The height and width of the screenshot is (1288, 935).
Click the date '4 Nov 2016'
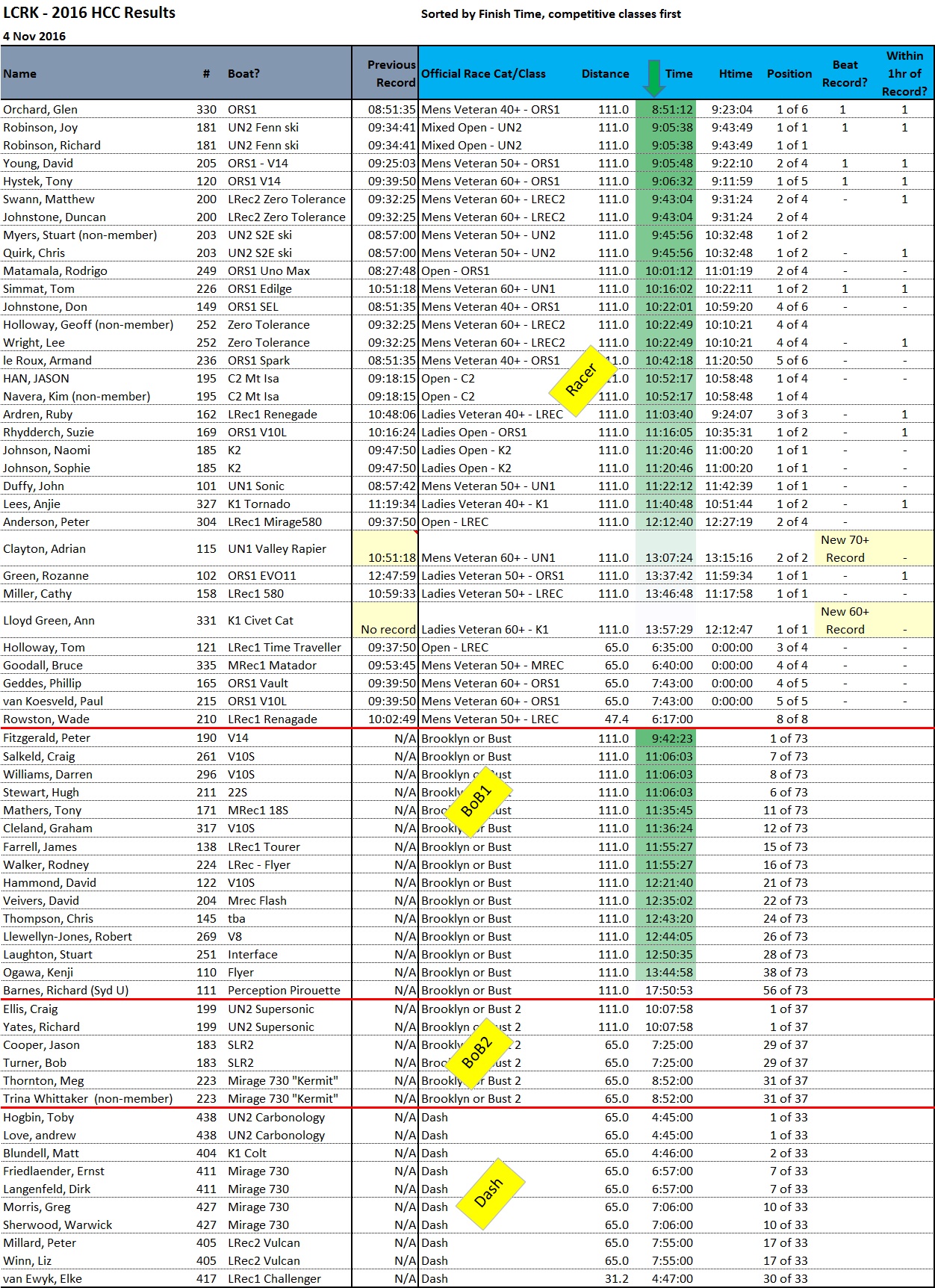point(34,36)
